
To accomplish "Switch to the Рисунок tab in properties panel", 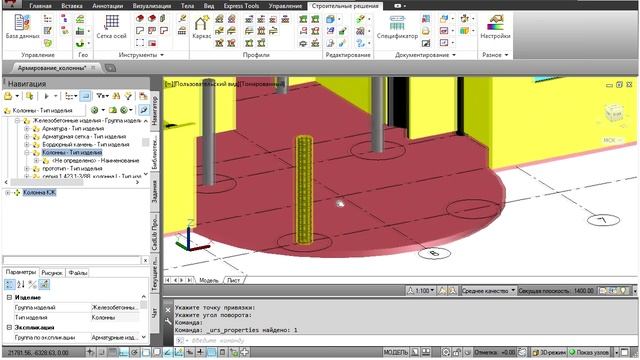I will pos(52,273).
